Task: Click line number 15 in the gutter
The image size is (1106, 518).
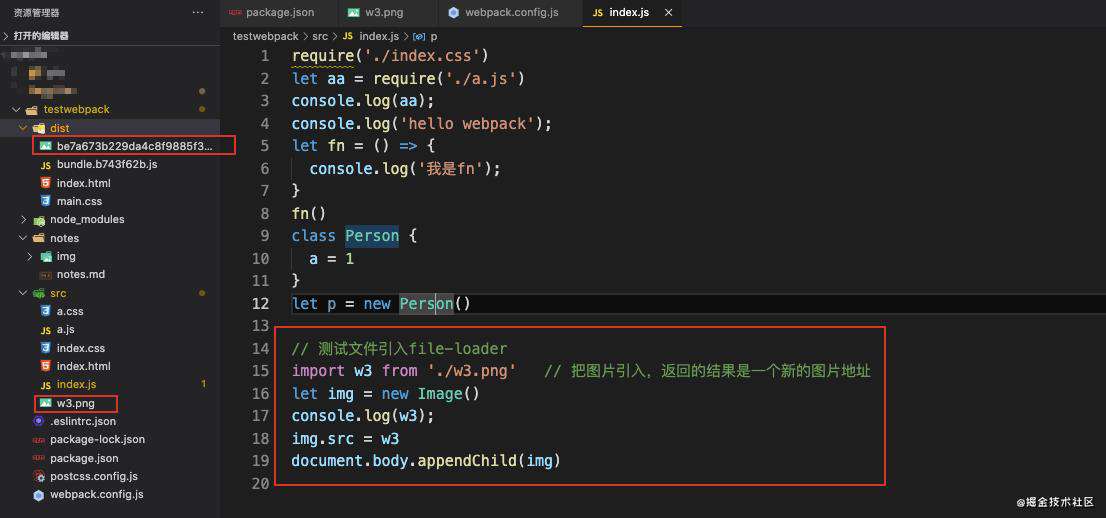Action: tap(261, 371)
